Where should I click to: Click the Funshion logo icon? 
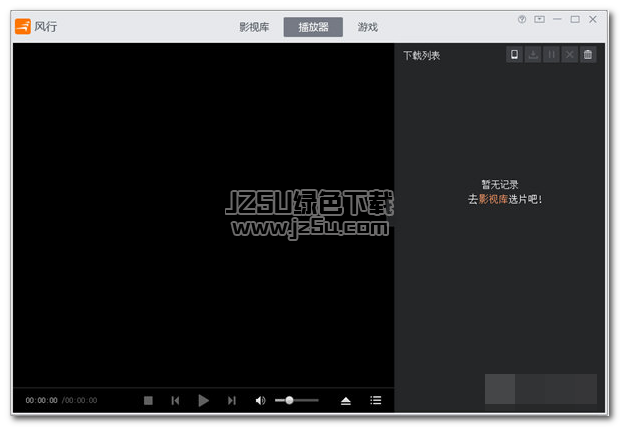pyautogui.click(x=23, y=26)
